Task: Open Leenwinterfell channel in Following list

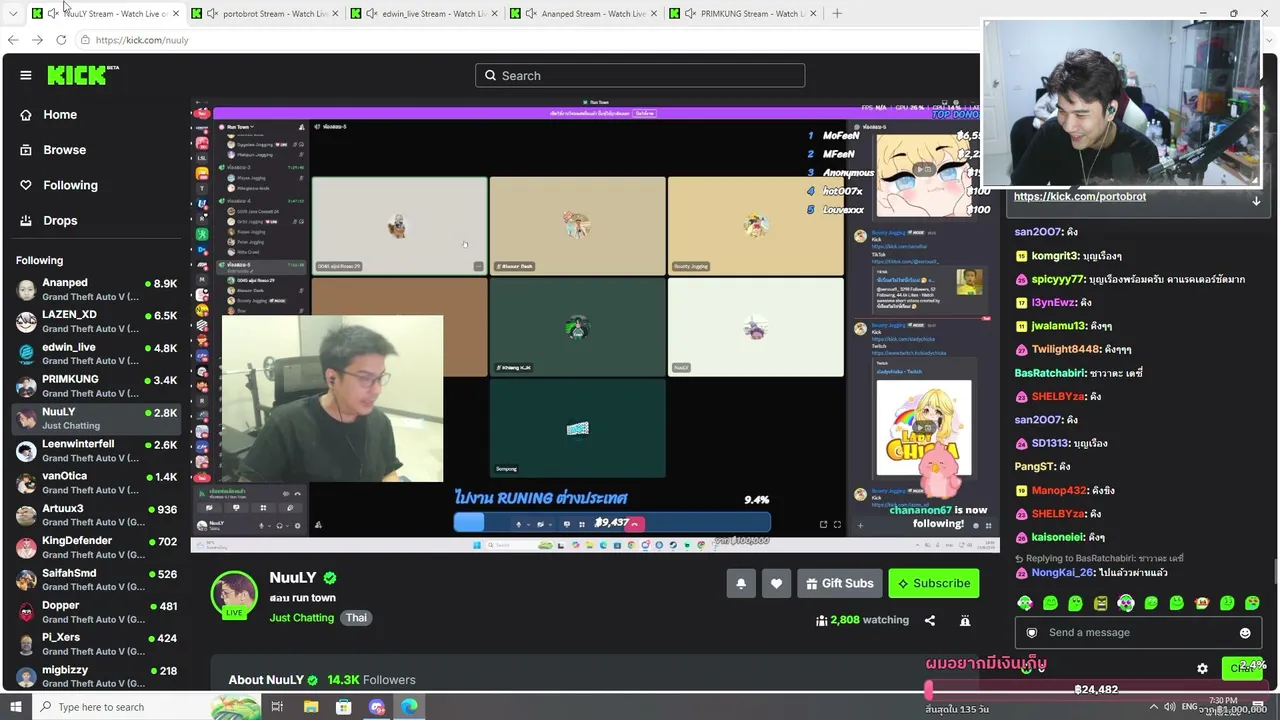Action: tap(96, 451)
